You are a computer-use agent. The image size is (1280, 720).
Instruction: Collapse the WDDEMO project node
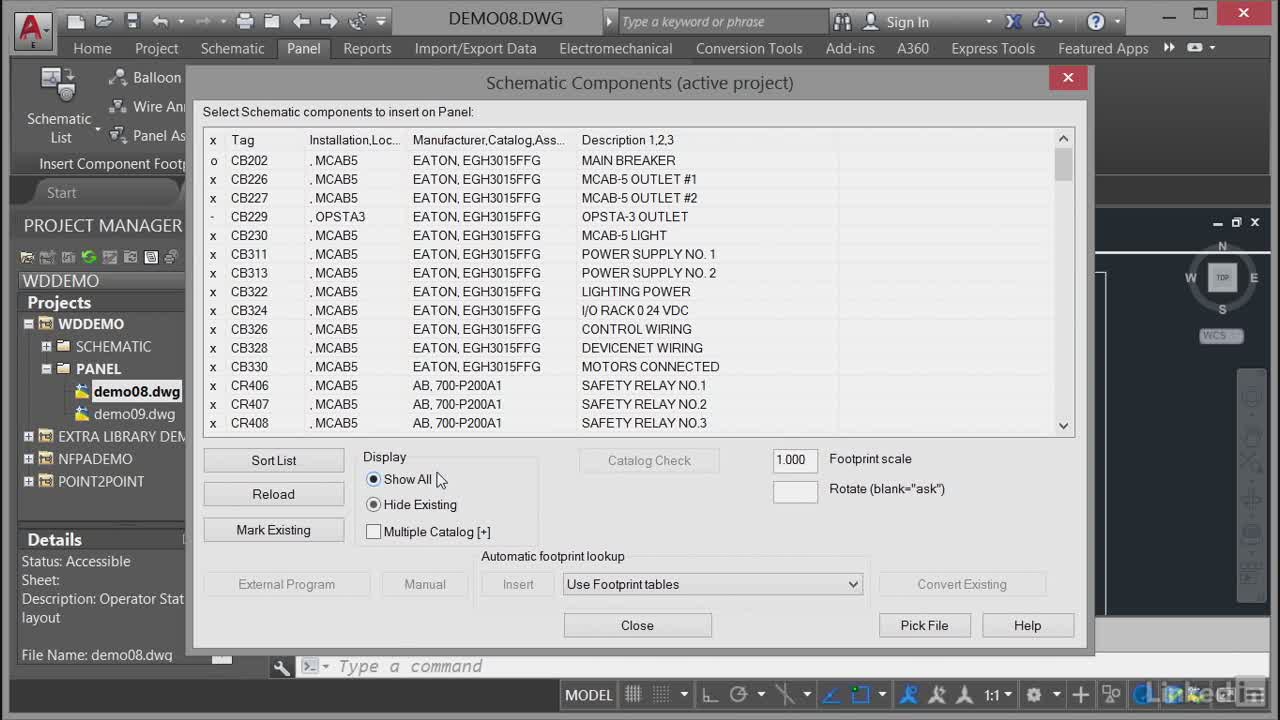pos(29,324)
